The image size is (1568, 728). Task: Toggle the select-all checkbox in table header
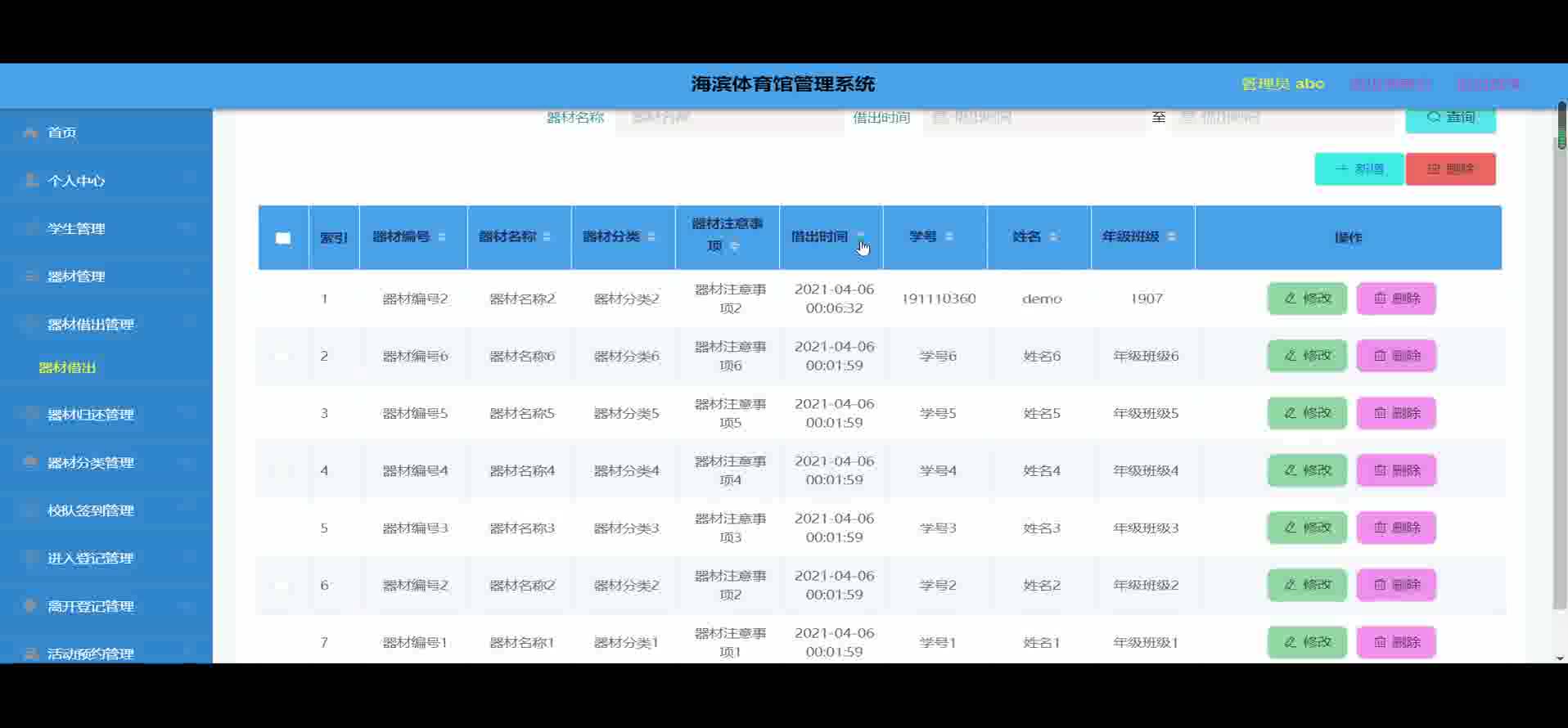283,238
